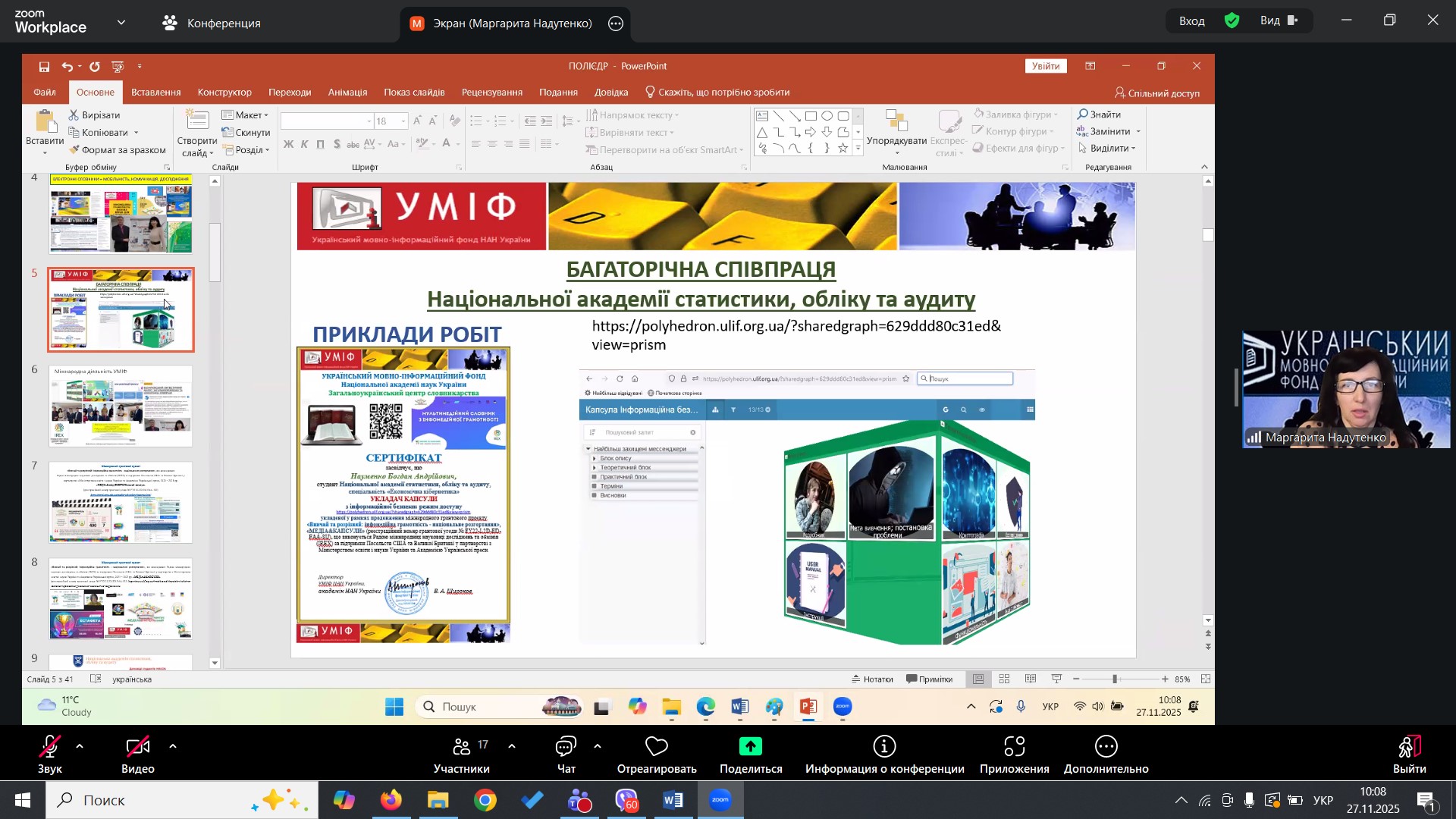This screenshot has height=819, width=1456.
Task: Toggle the green encryption shield icon
Action: 1232,21
